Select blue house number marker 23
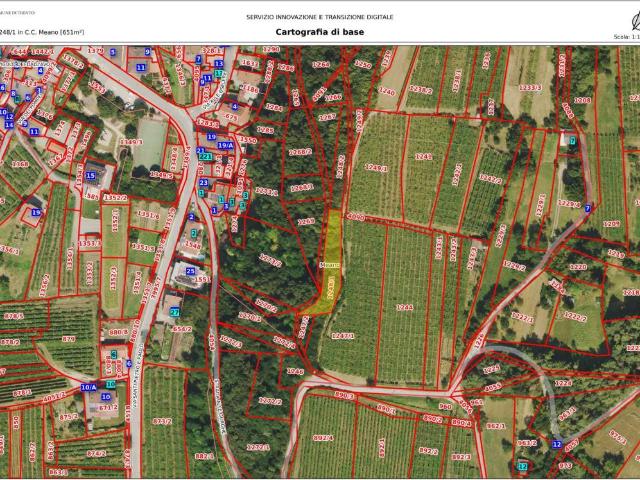The image size is (640, 480). pos(203,182)
